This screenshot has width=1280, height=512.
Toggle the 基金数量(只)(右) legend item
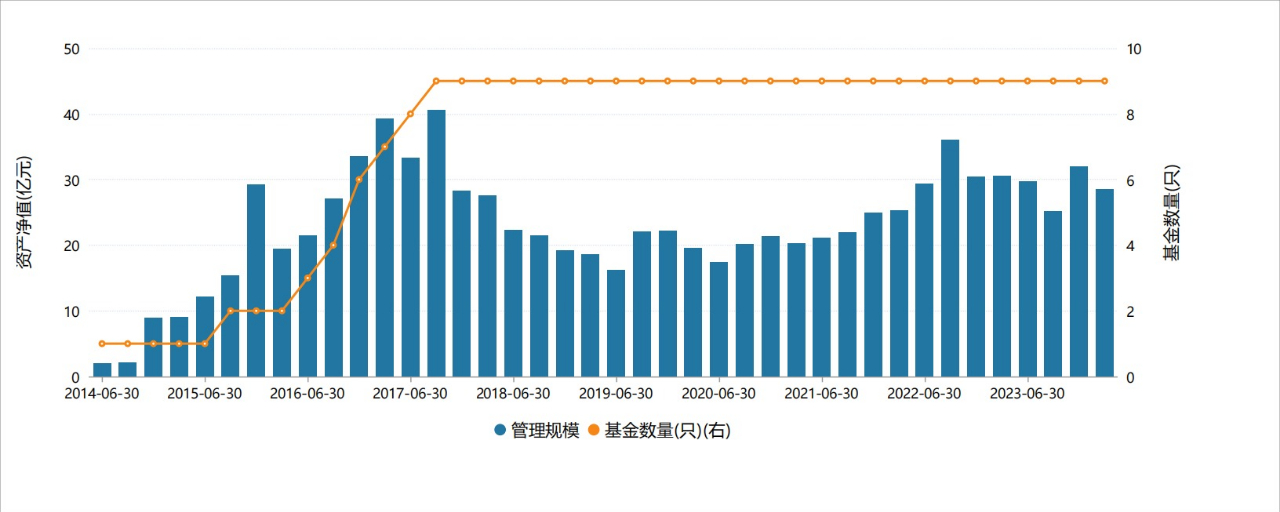(x=661, y=430)
